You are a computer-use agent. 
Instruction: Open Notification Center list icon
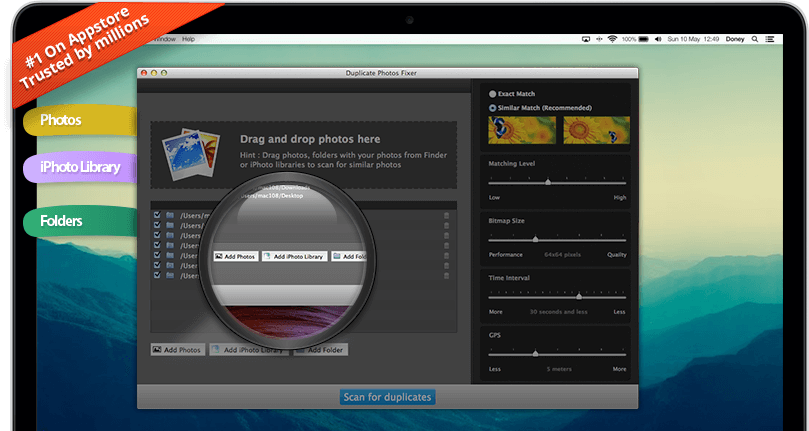click(770, 39)
